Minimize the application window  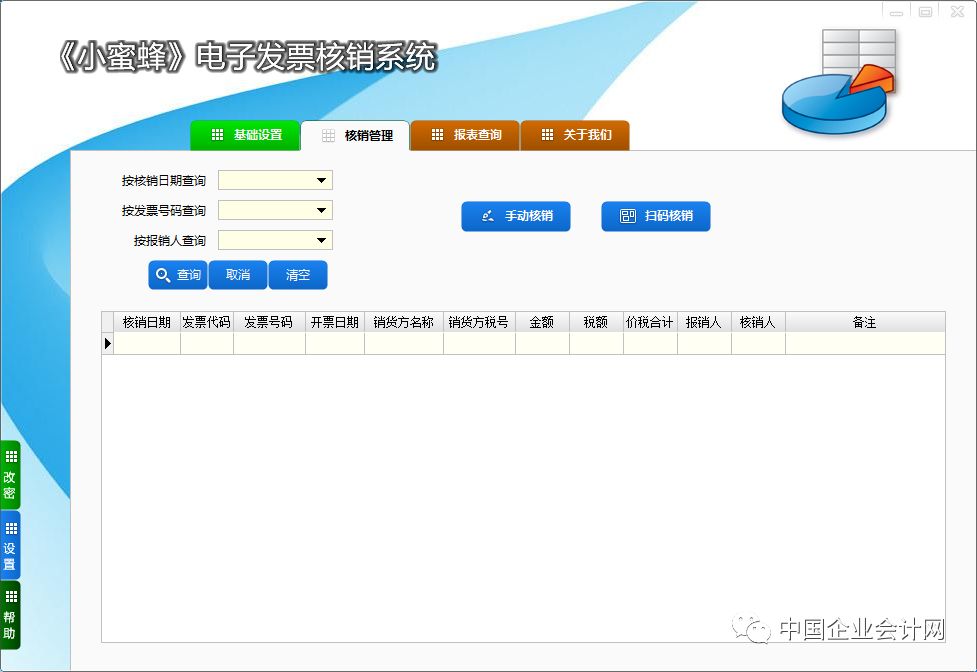pos(897,12)
